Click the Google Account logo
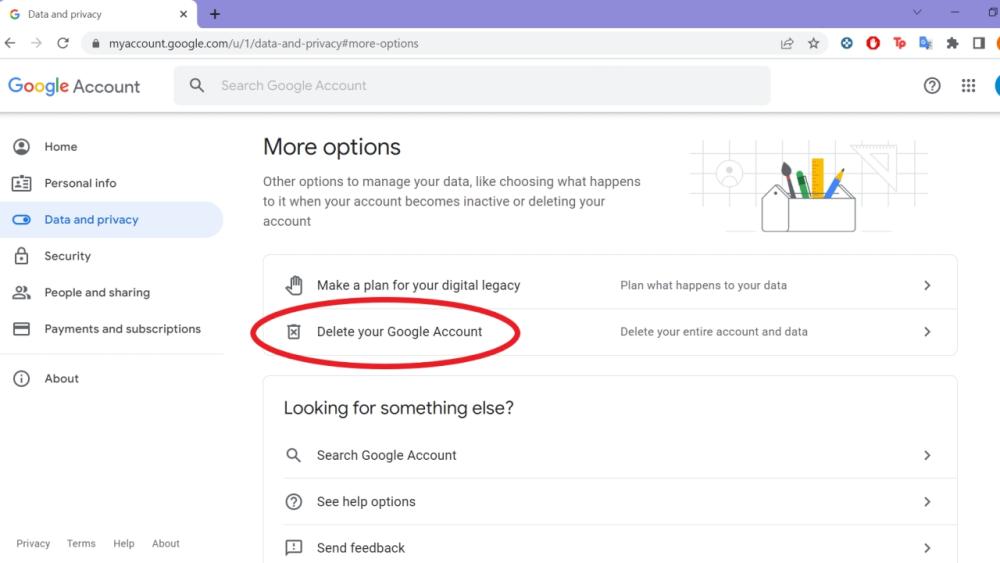The image size is (1000, 563). click(74, 86)
